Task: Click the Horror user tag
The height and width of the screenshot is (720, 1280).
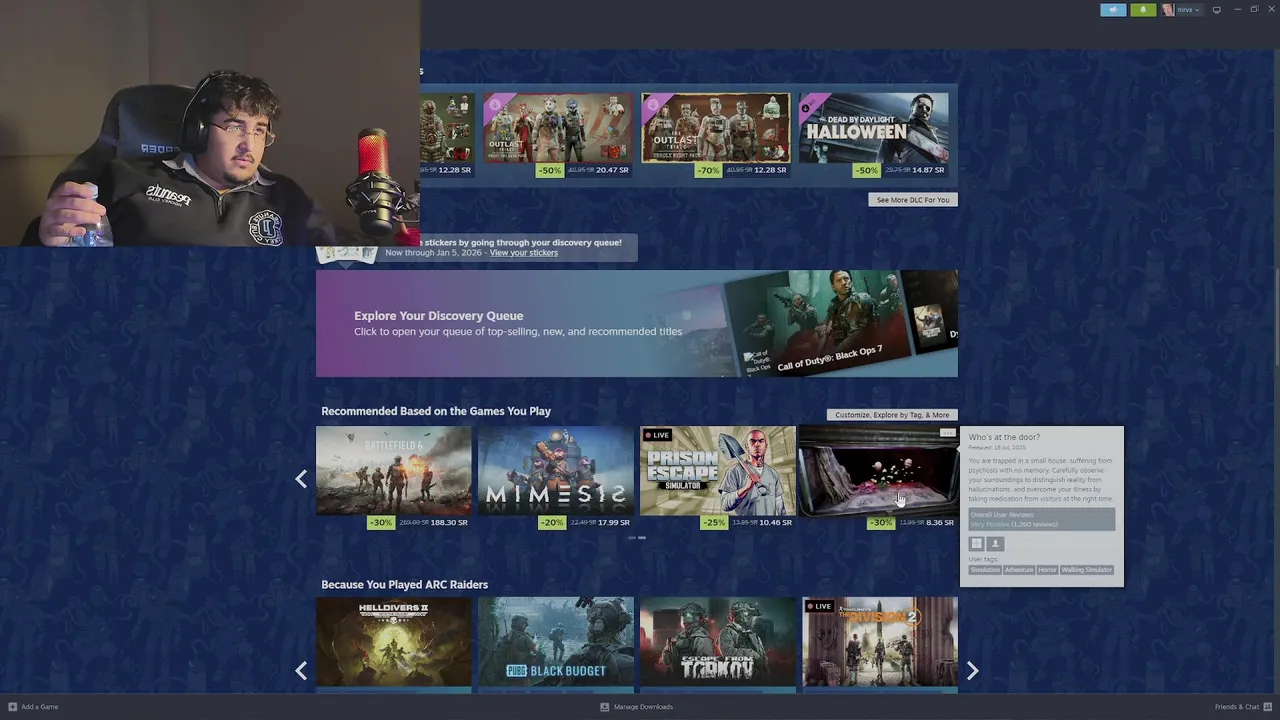Action: pyautogui.click(x=1047, y=570)
